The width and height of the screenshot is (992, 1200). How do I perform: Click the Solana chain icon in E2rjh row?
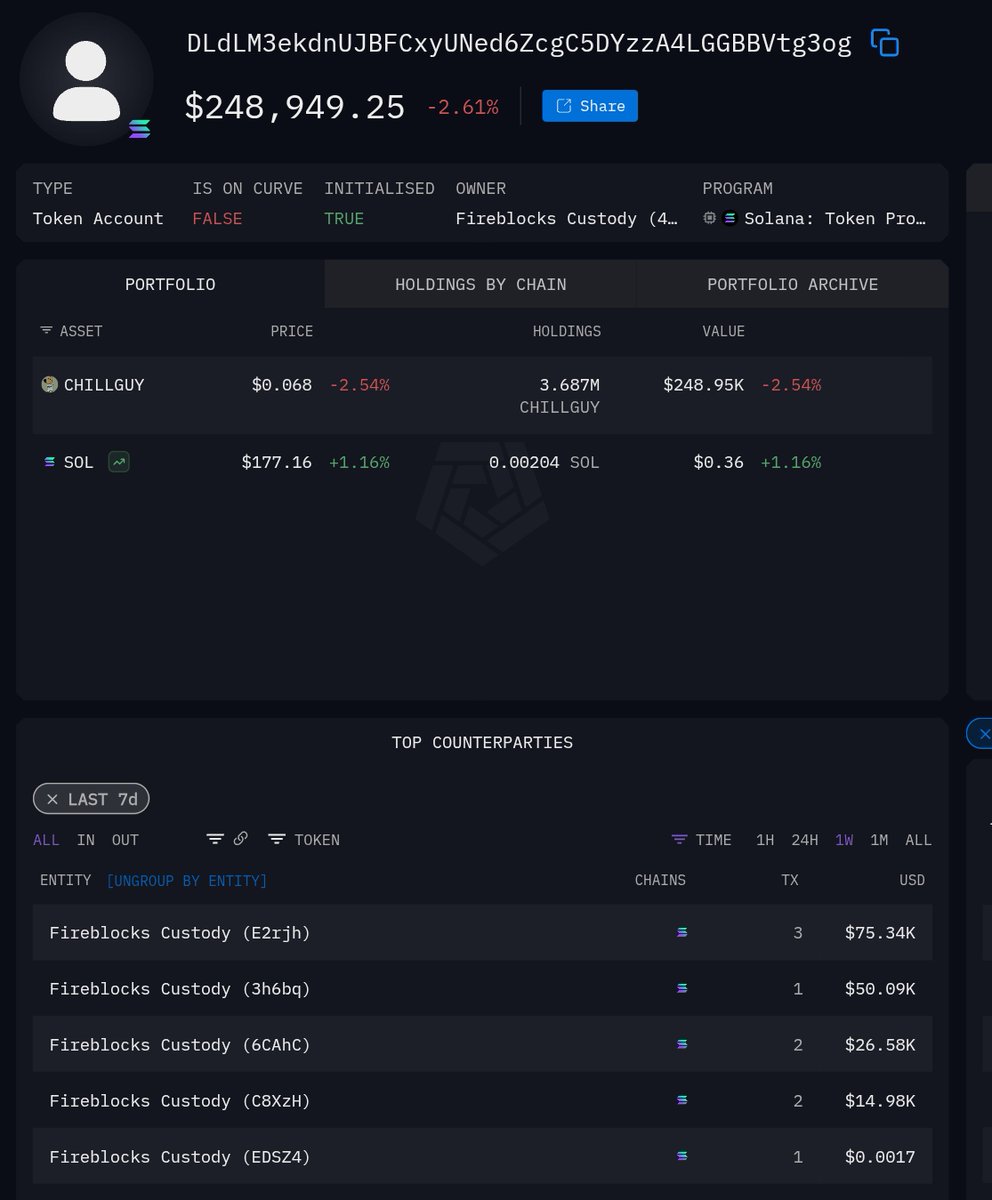click(x=682, y=933)
